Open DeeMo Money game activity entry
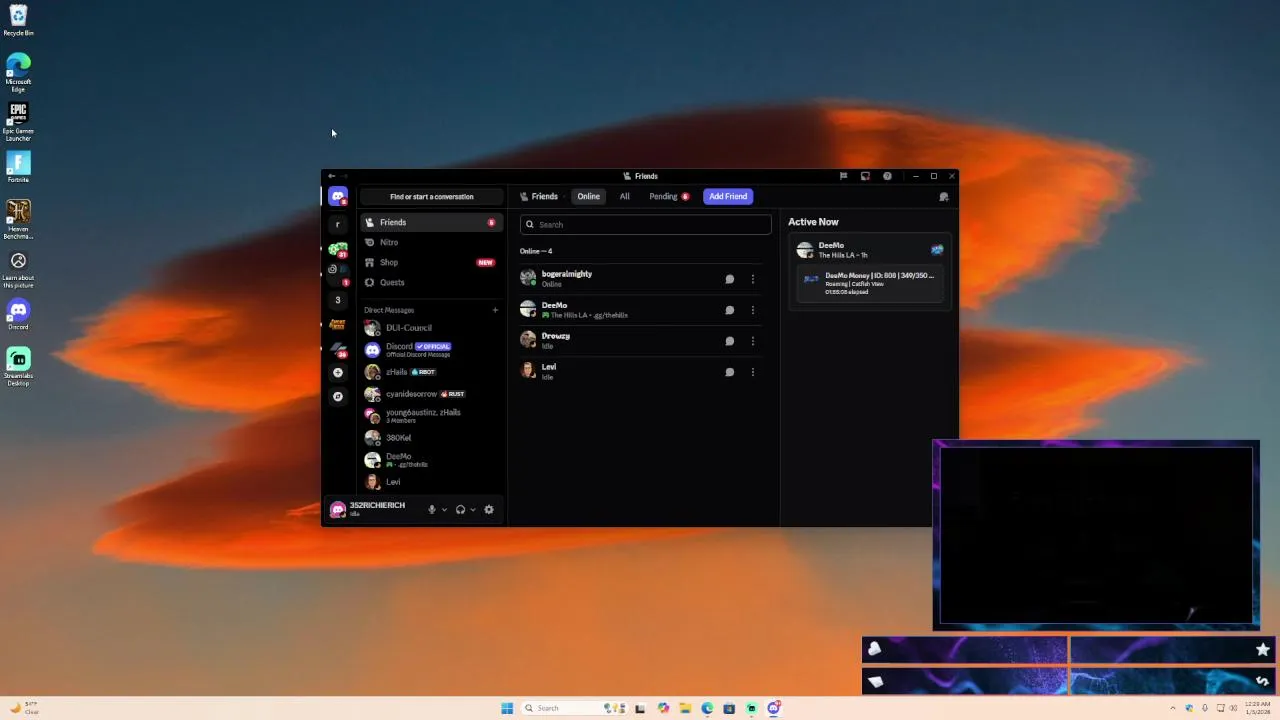 tap(870, 284)
